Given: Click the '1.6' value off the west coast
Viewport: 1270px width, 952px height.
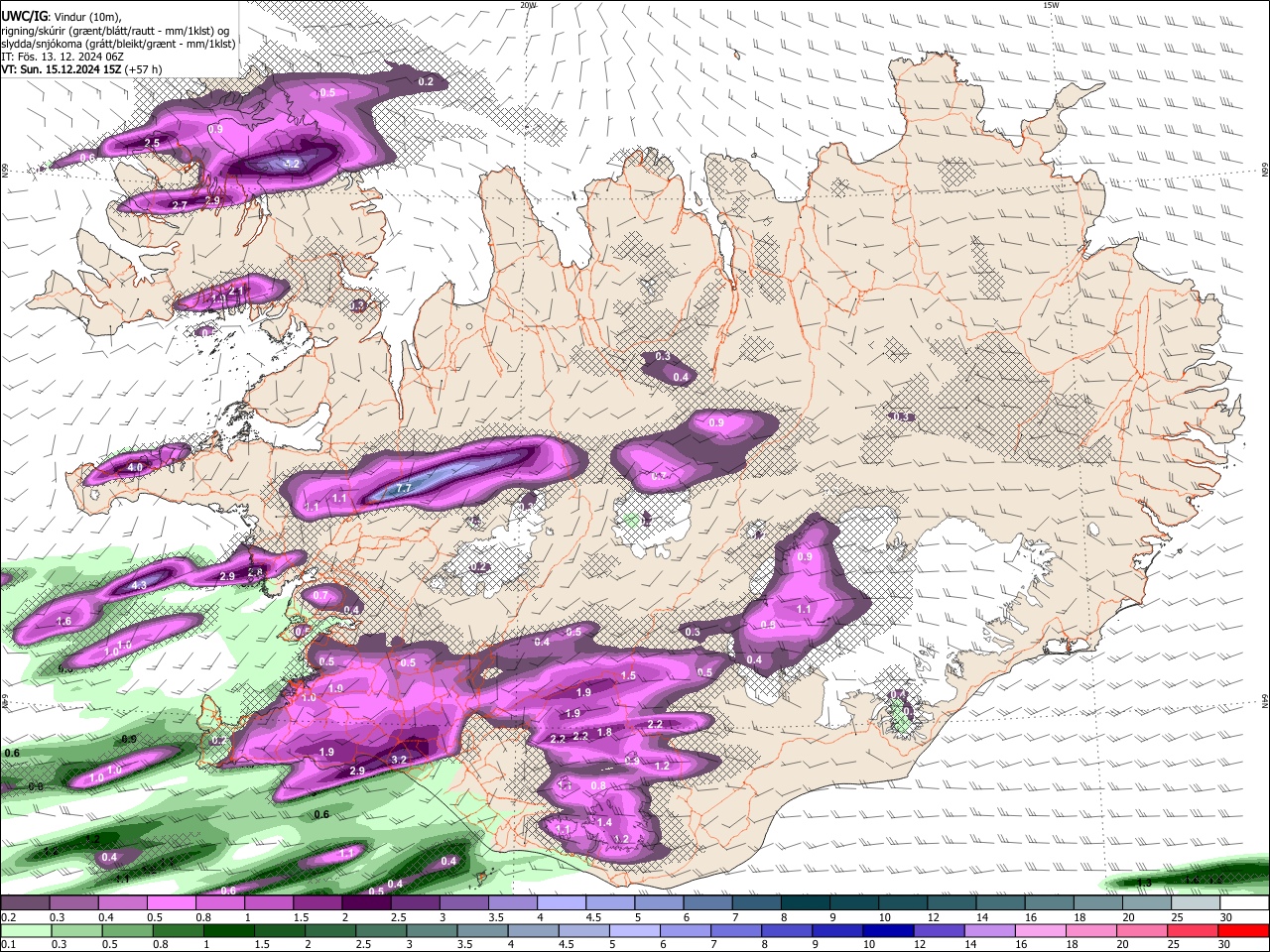Looking at the screenshot, I should point(63,621).
